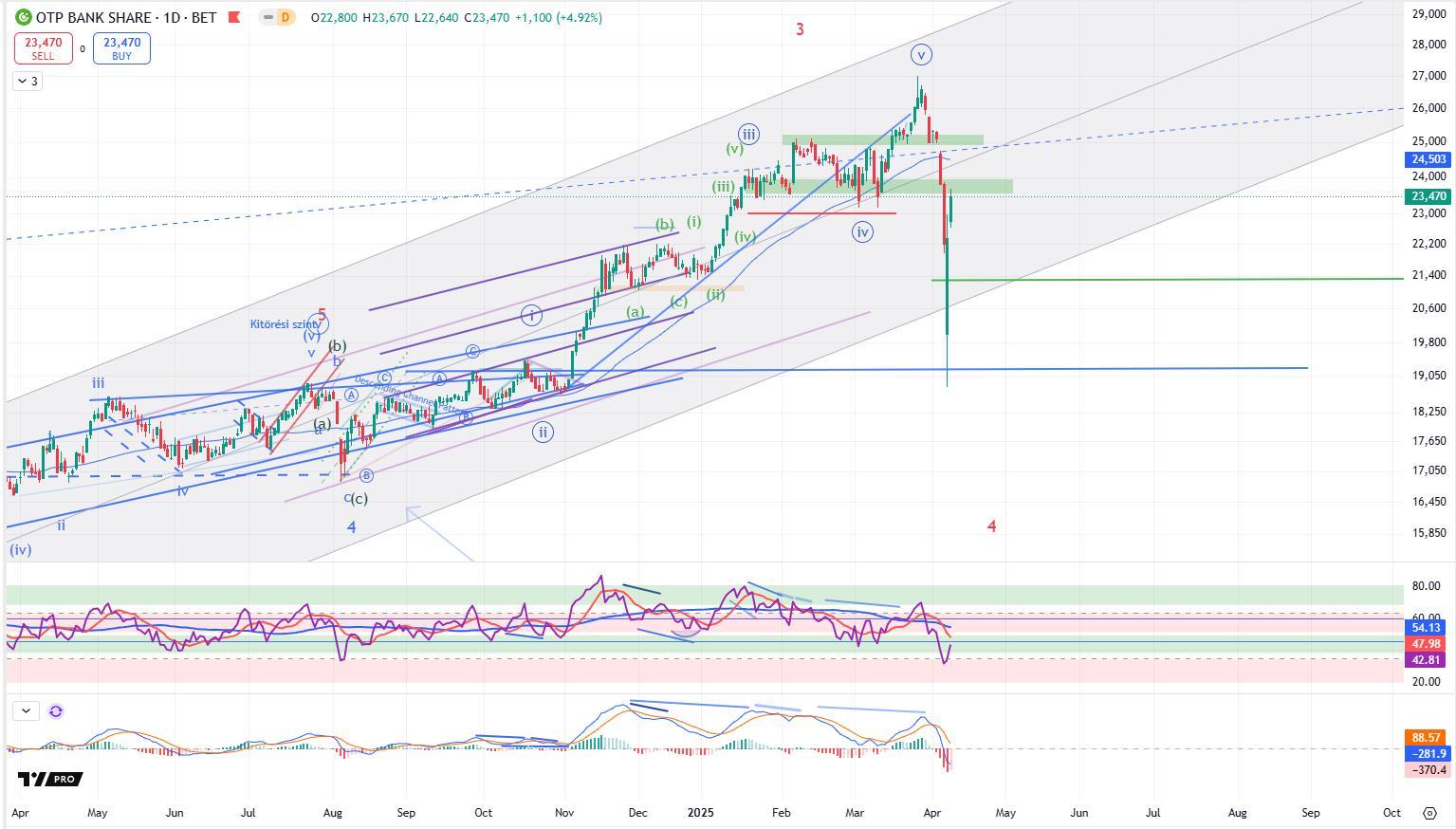Click the orange D data-status badge
This screenshot has width=1456, height=829.
coord(286,17)
